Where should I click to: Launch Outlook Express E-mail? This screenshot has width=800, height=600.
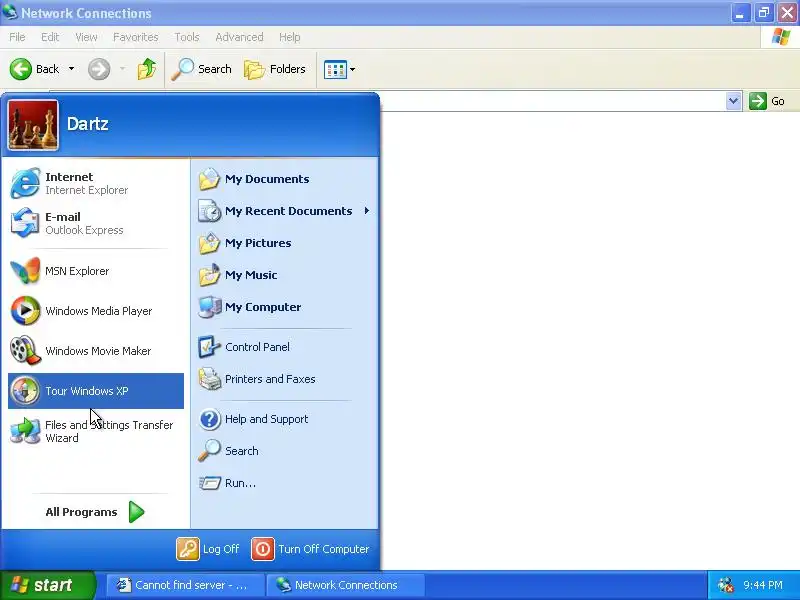(x=96, y=223)
